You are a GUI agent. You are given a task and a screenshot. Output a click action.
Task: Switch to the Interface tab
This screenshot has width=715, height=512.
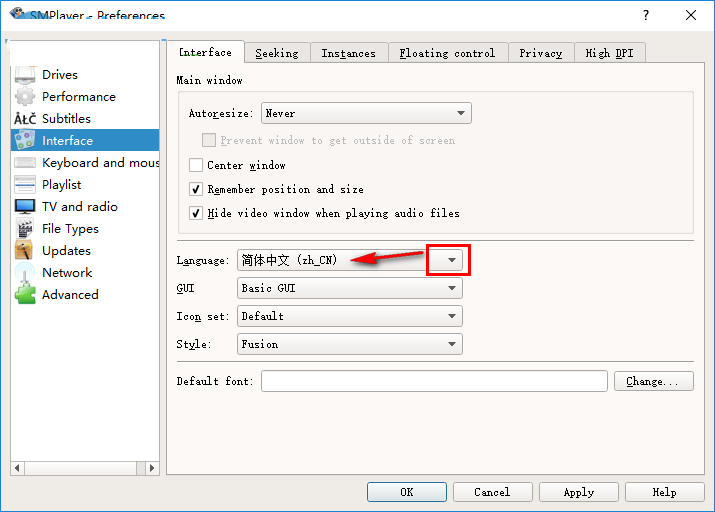(x=205, y=52)
